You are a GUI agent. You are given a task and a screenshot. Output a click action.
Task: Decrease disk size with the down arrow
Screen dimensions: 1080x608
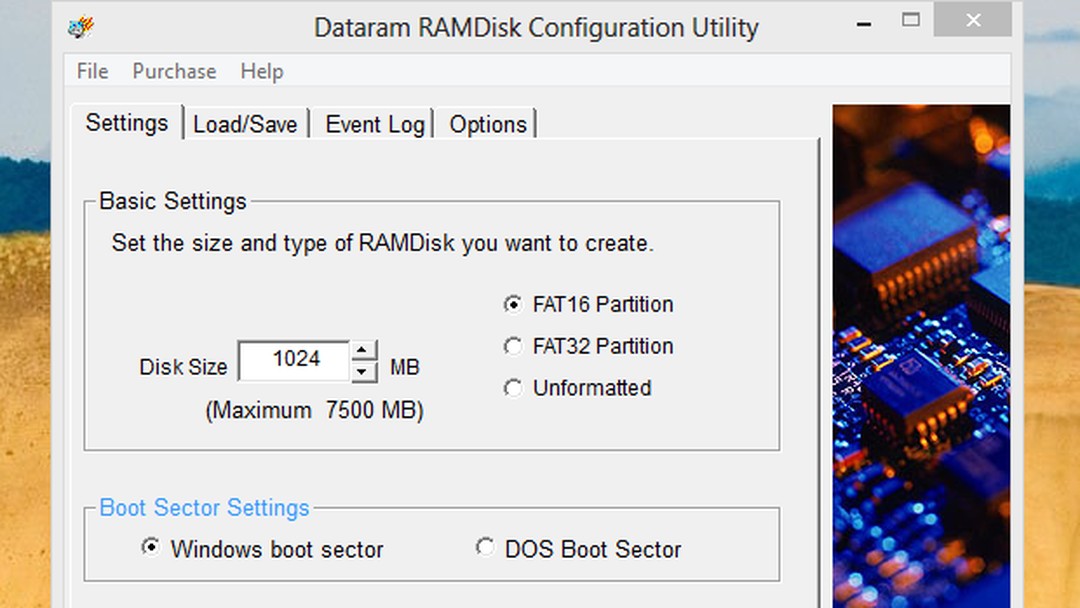[362, 371]
